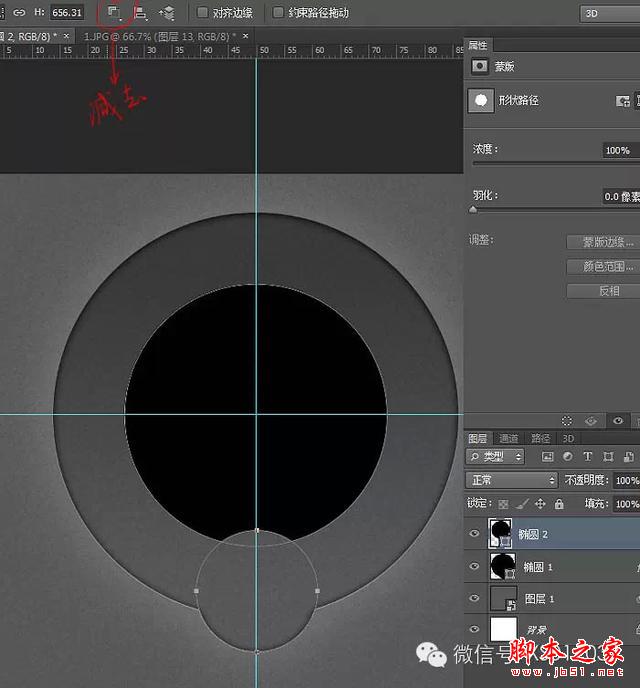Click the 填充 fill value field
This screenshot has width=640, height=688.
pyautogui.click(x=627, y=504)
